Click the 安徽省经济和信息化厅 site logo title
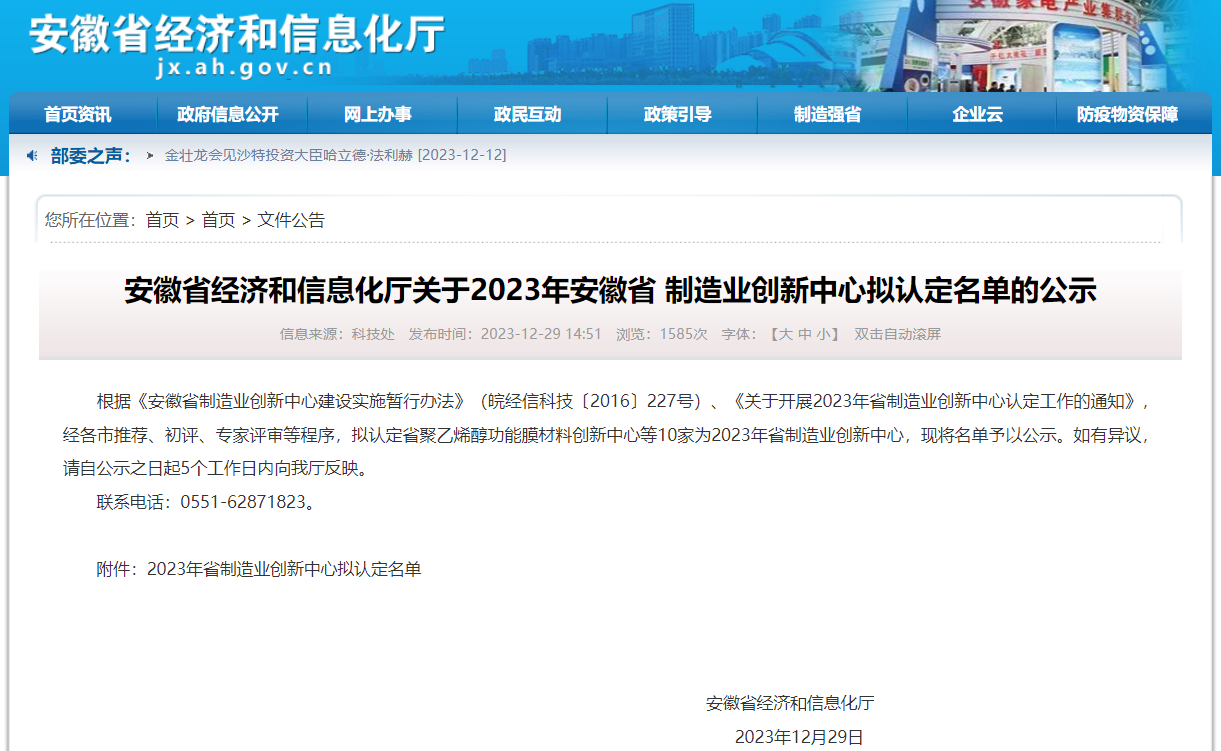1221x751 pixels. (x=237, y=35)
